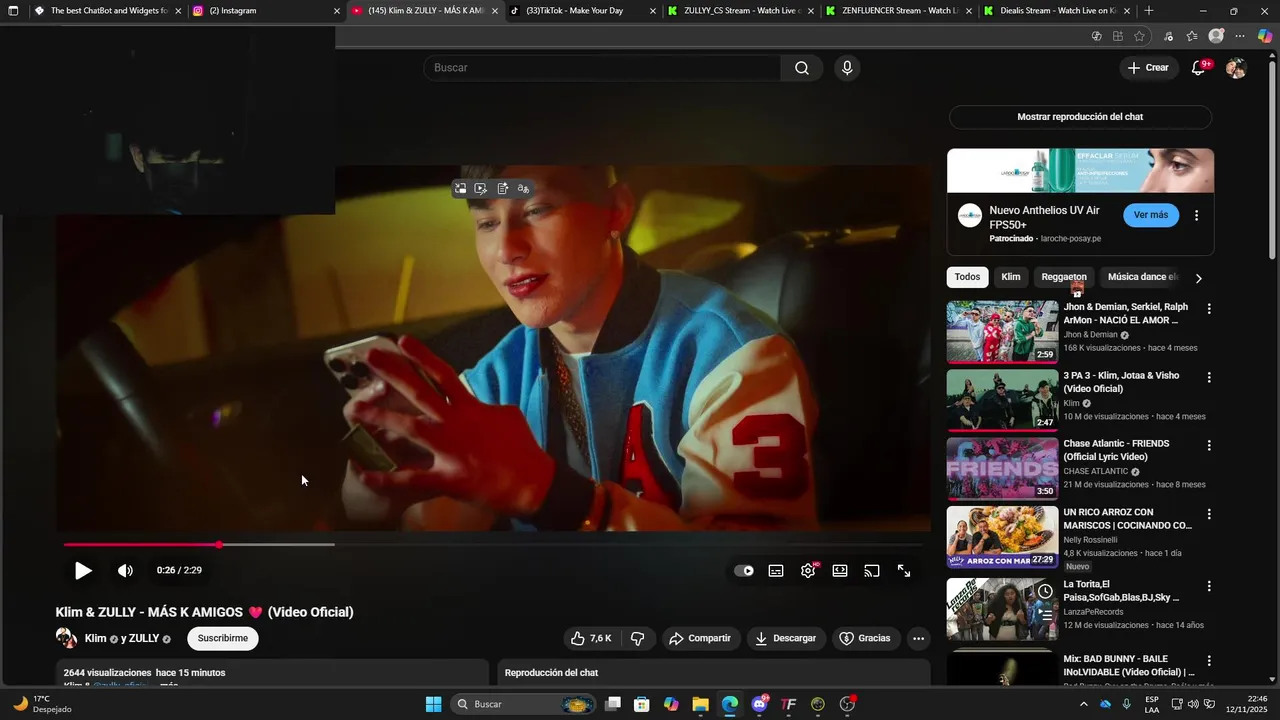Click the Ver más ad button
Screen dimensions: 1280x720
pos(1150,215)
